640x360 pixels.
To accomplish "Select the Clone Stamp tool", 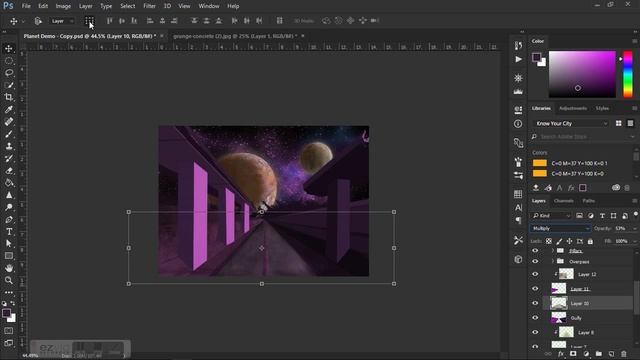I will pyautogui.click(x=9, y=146).
